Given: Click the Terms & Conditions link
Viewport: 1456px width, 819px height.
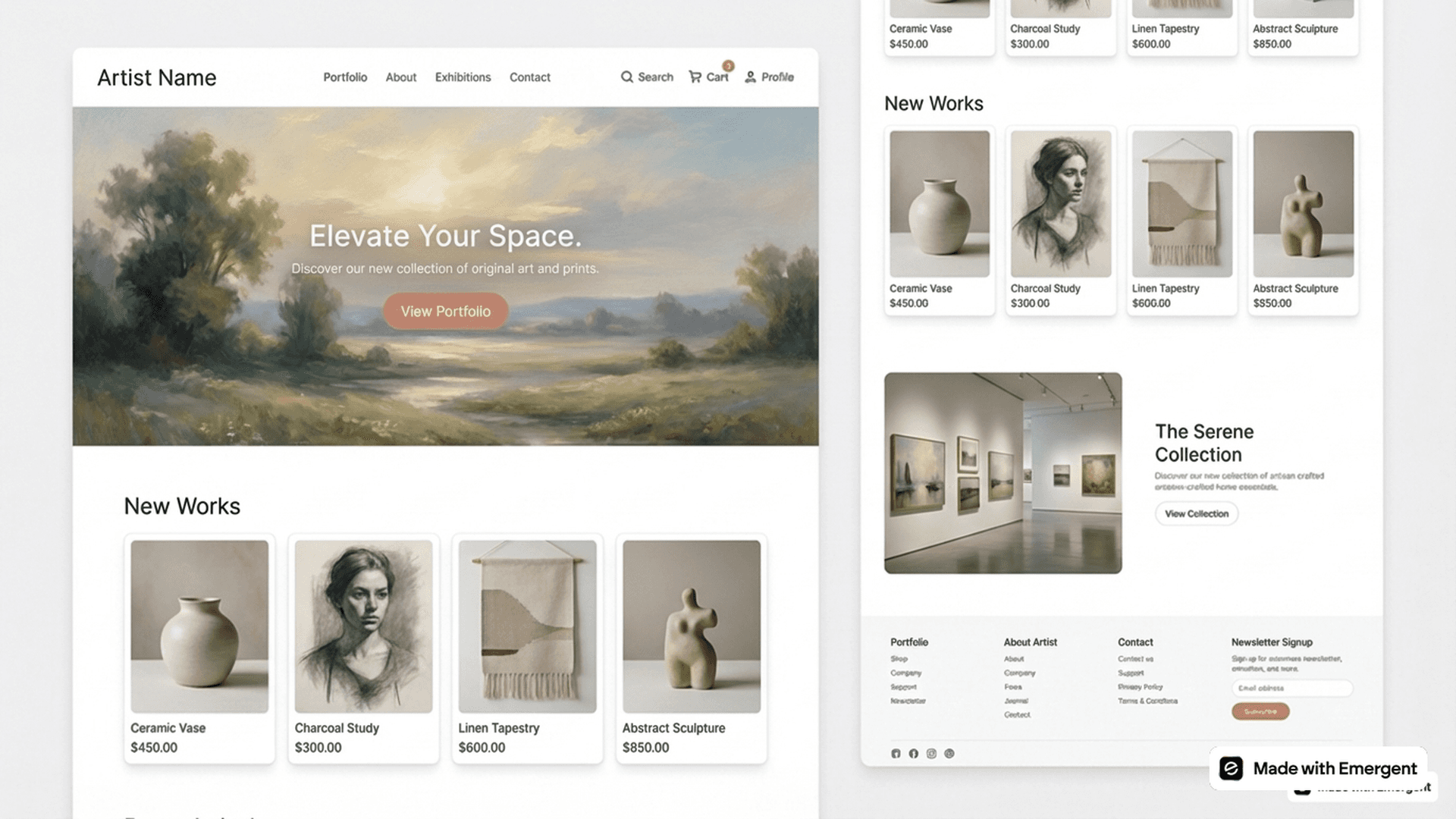Looking at the screenshot, I should coord(1147,701).
